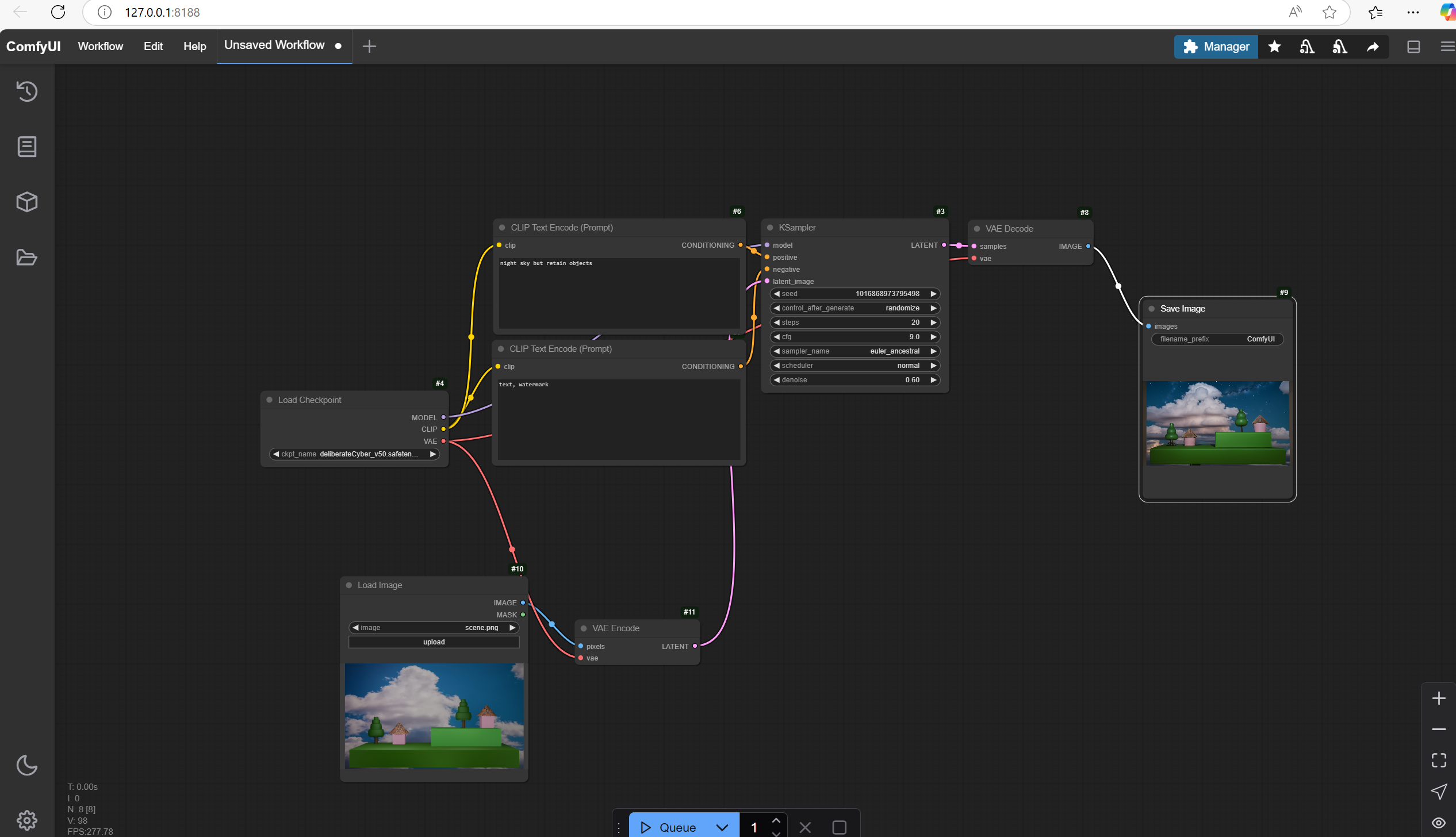Open the workflows folder sidebar icon
The image size is (1456, 837).
point(27,257)
